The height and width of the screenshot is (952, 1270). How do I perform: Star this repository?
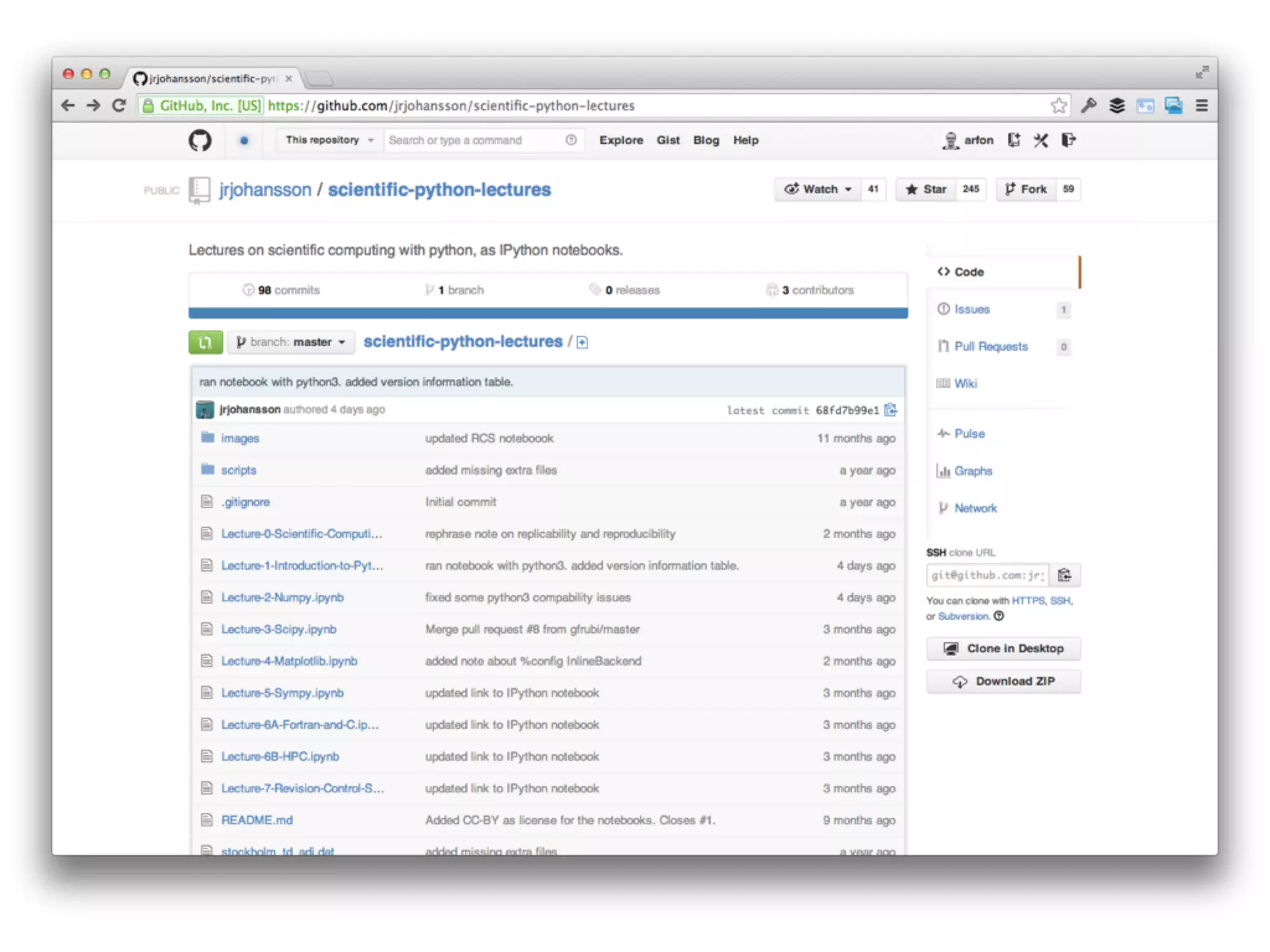tap(926, 189)
